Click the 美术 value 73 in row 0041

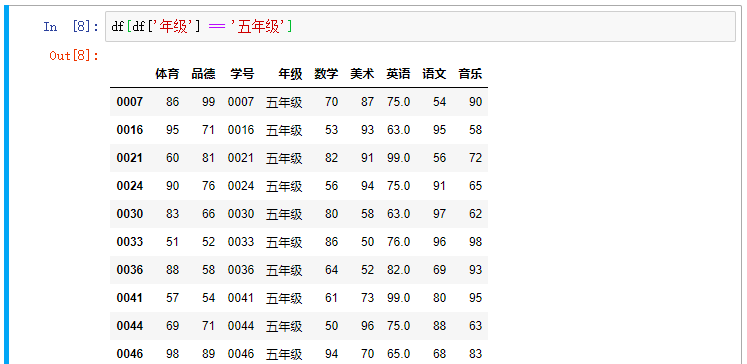pos(367,298)
